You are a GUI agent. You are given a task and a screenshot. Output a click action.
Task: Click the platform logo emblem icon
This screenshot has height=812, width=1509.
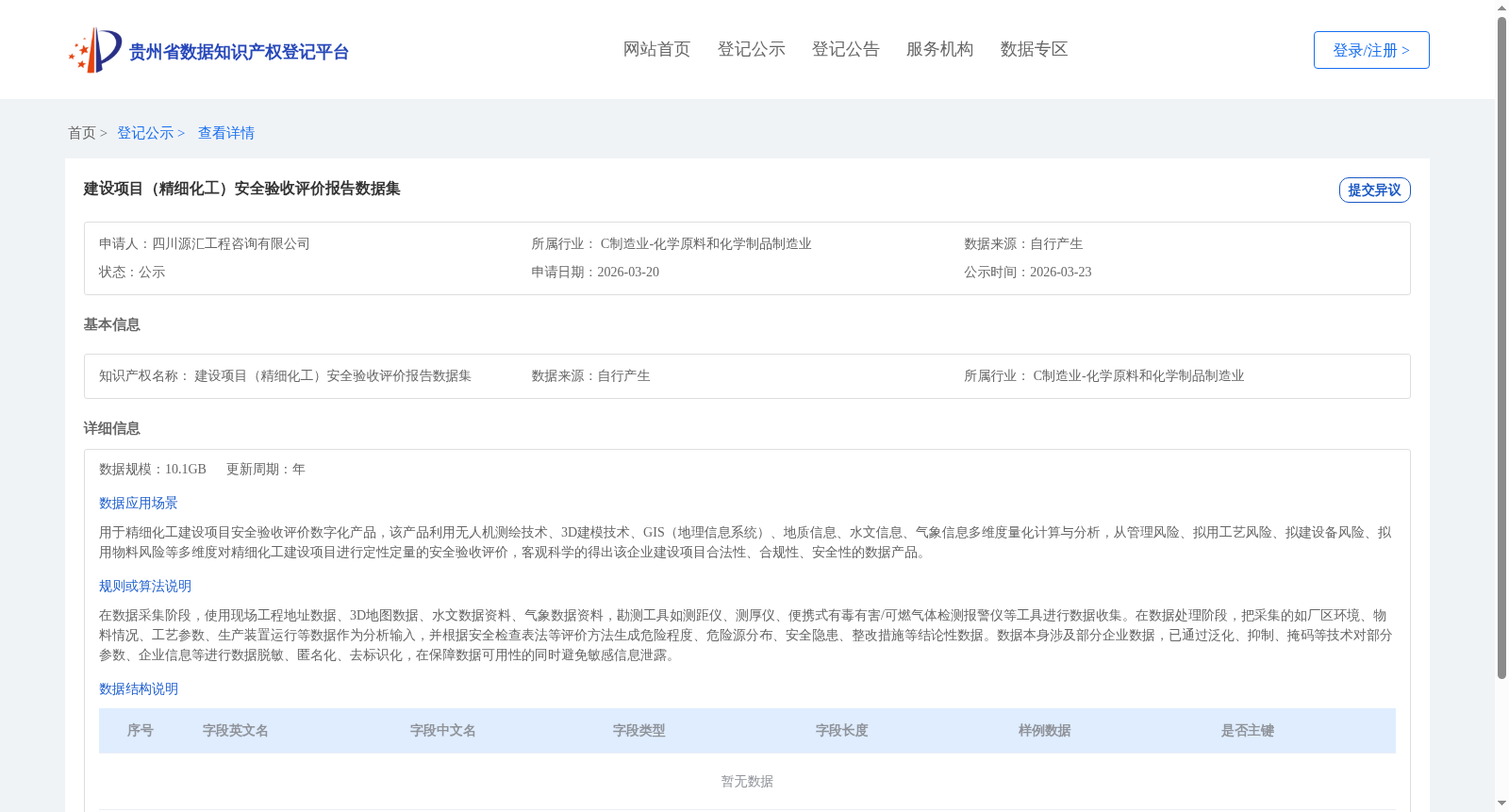click(x=95, y=50)
